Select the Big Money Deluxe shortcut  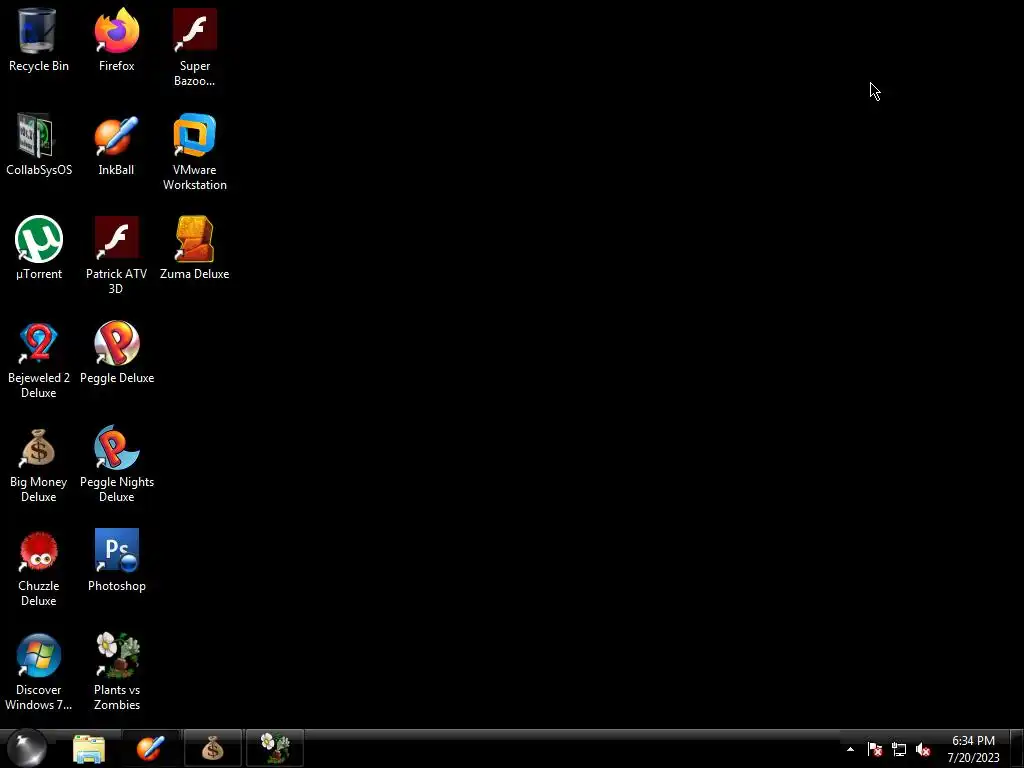39,463
